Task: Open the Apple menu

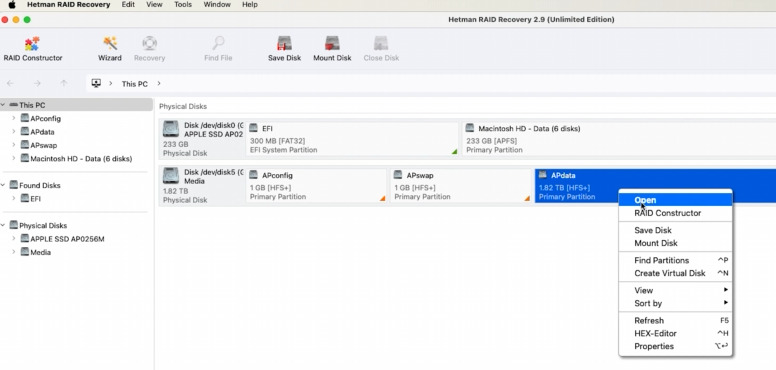Action: (x=12, y=5)
